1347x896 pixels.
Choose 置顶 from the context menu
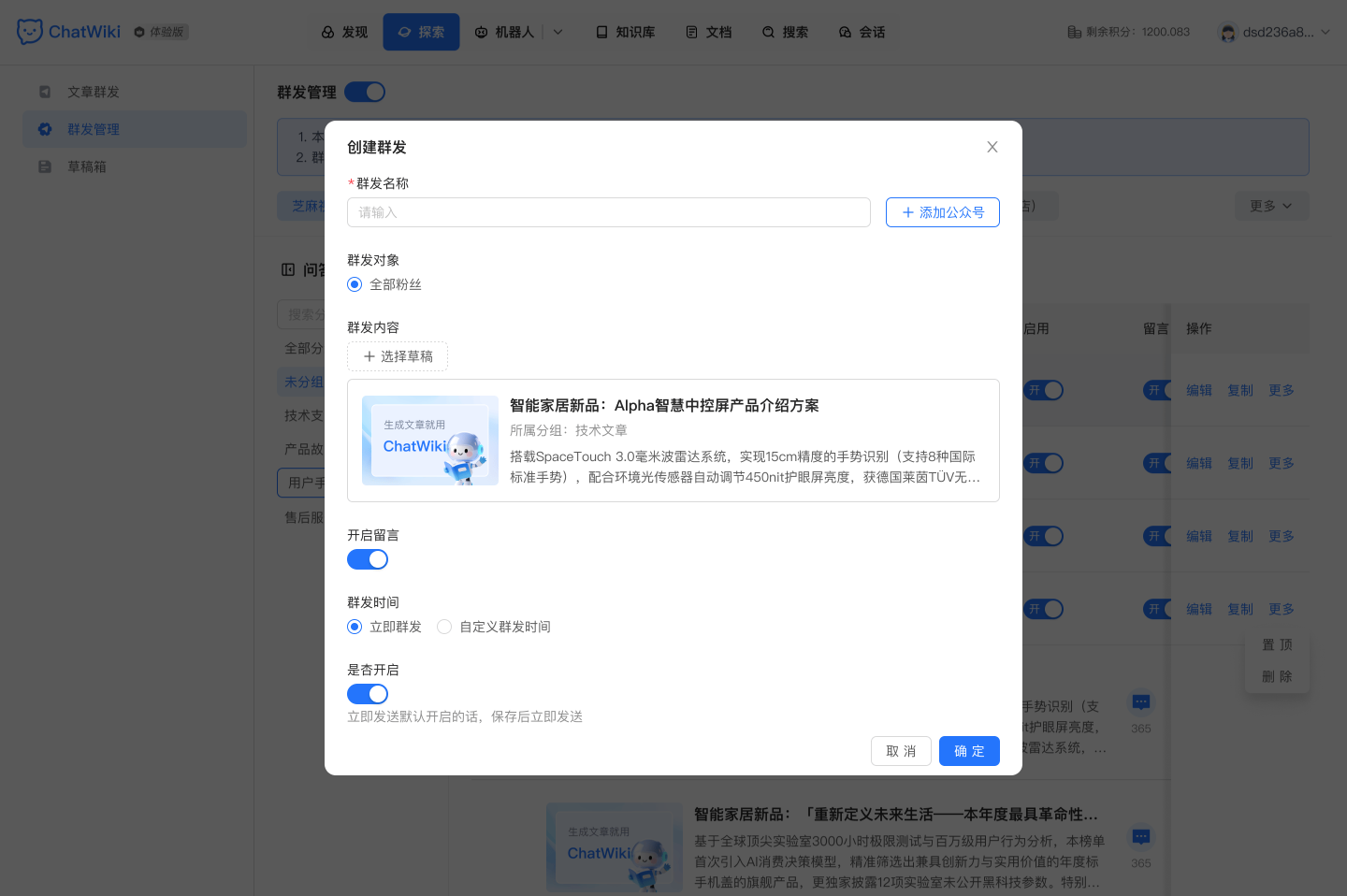click(x=1278, y=643)
